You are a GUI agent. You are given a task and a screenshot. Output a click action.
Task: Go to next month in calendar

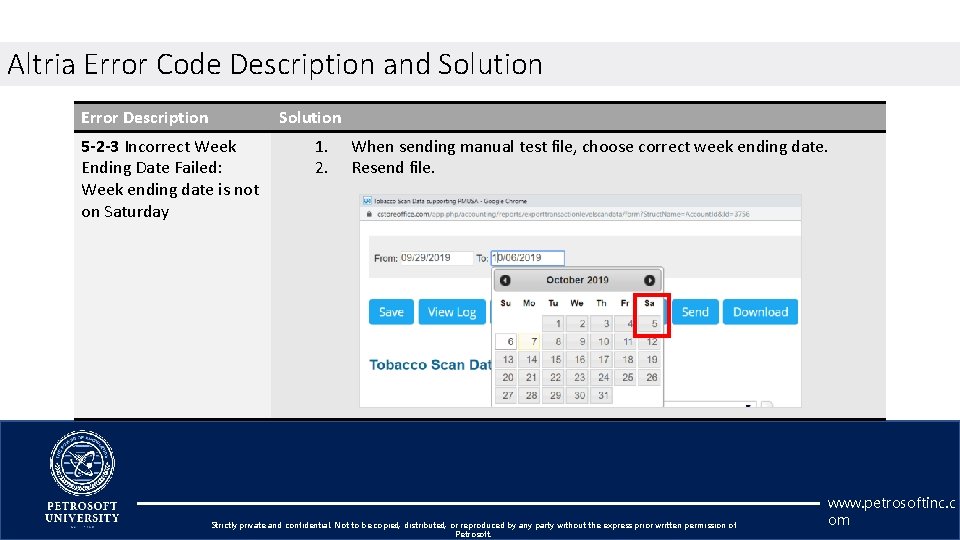tap(650, 280)
